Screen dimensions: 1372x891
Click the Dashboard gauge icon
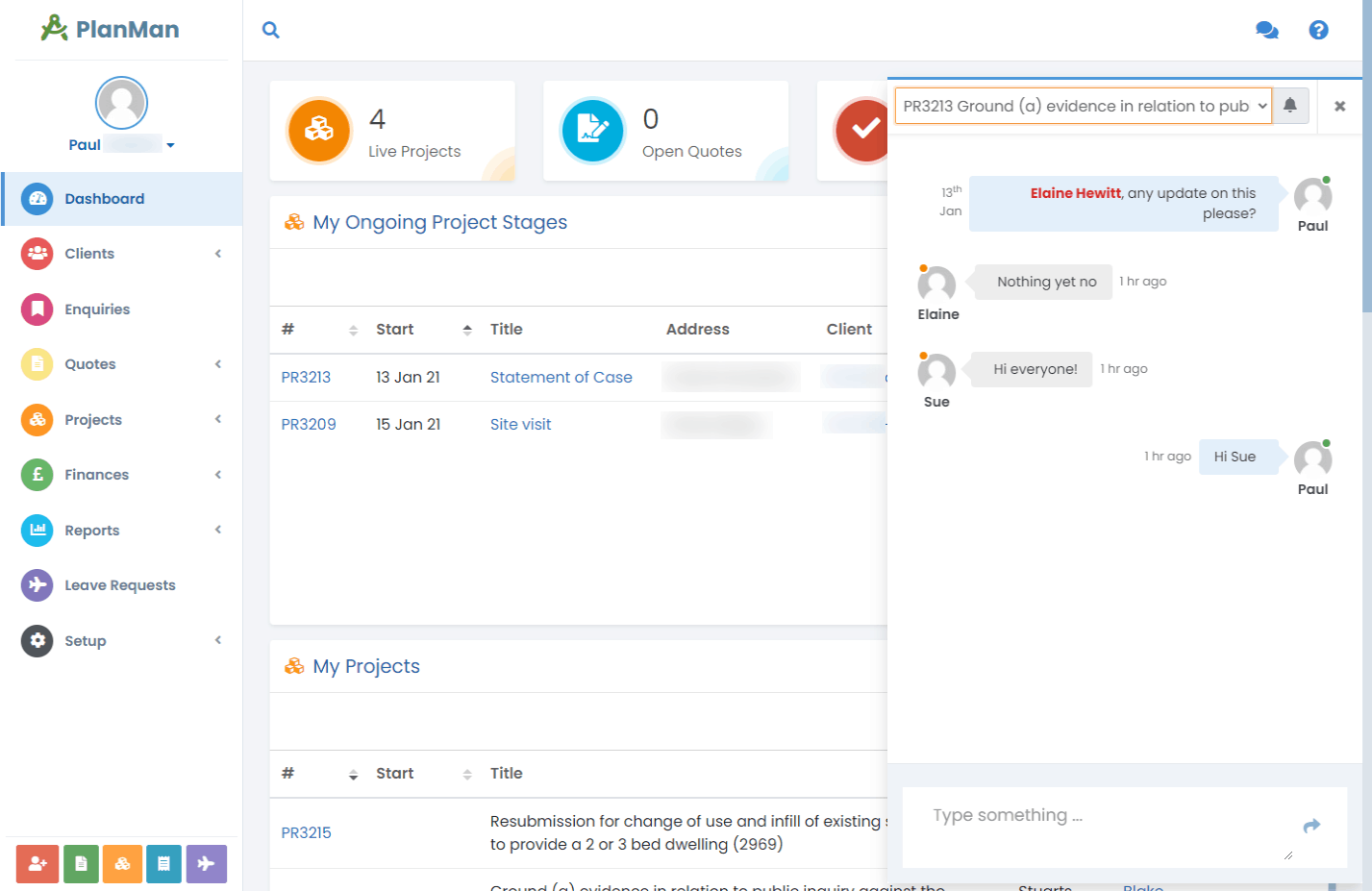(x=37, y=199)
